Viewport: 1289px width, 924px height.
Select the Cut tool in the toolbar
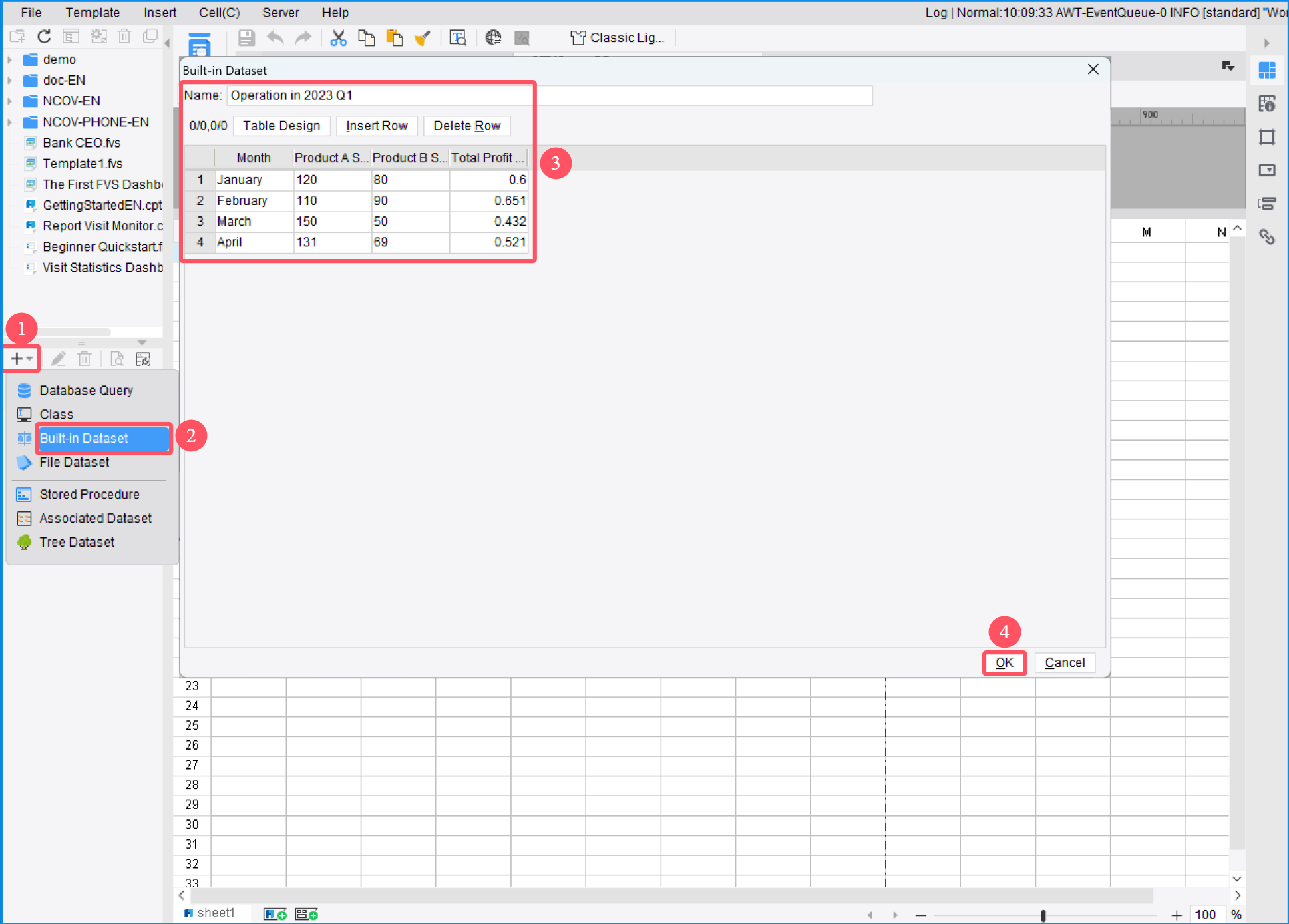click(x=339, y=37)
